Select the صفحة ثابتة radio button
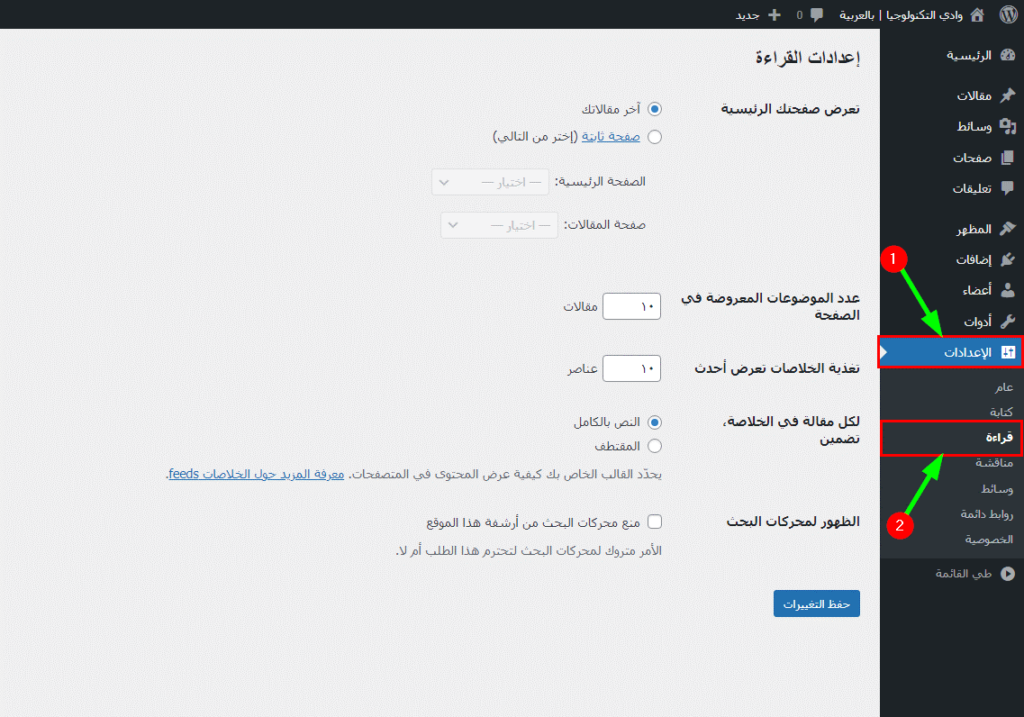 654,136
